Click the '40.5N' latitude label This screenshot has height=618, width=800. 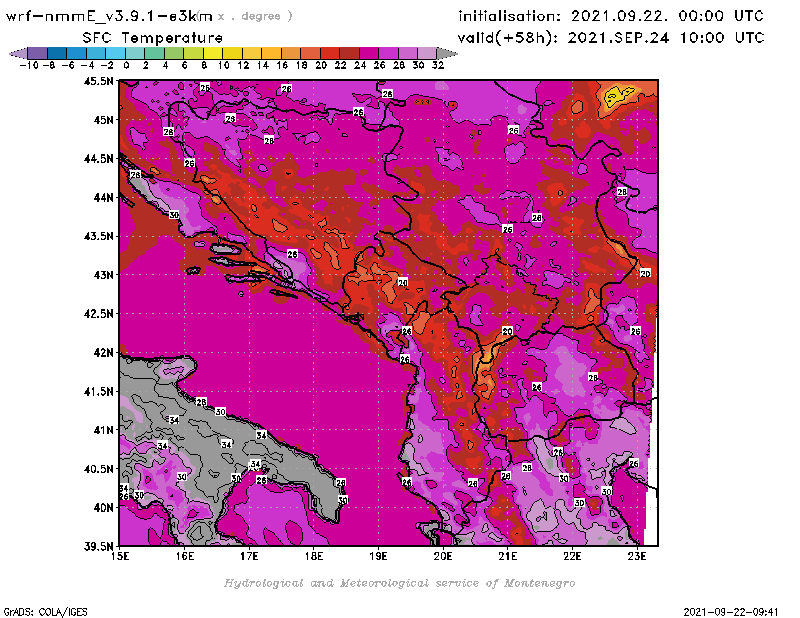98,469
